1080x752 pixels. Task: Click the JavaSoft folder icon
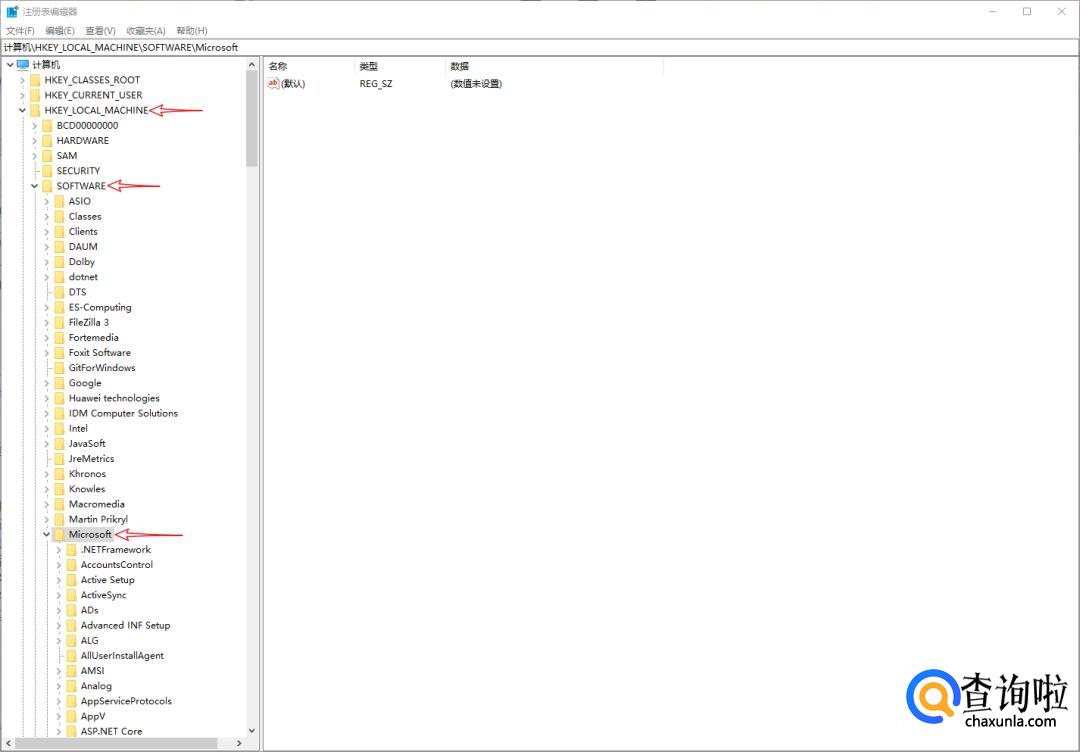(59, 443)
